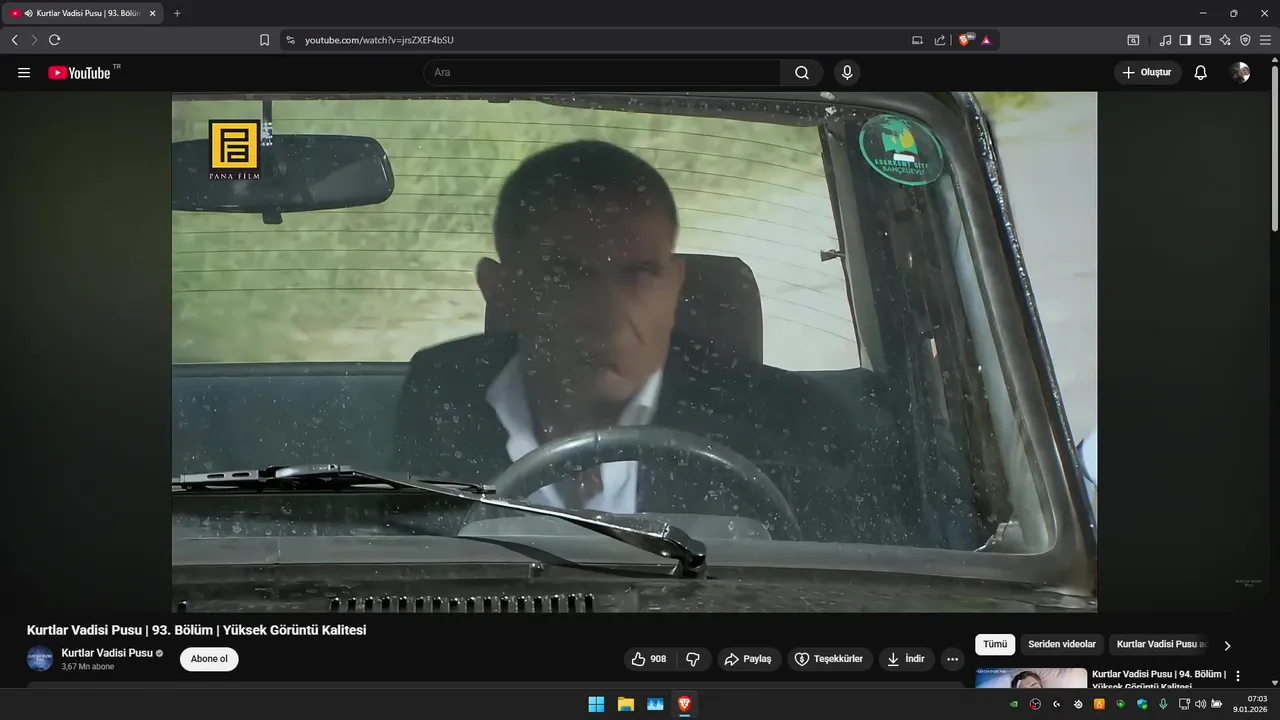Image resolution: width=1280 pixels, height=720 pixels.
Task: Open Brave browser taskbar icon
Action: 685,704
